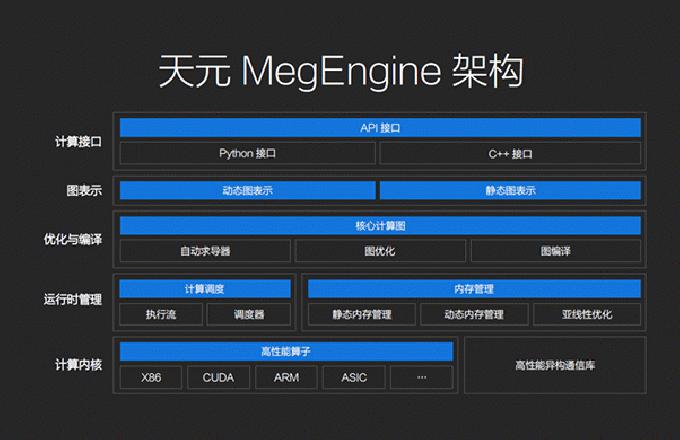680x440 pixels.
Task: Choose the 图优化 box
Action: pyautogui.click(x=379, y=252)
